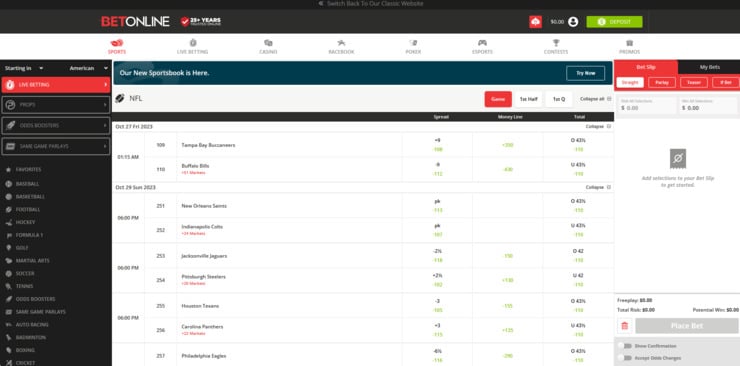This screenshot has width=740, height=366.
Task: Select Tennis in sports sidebar
Action: click(x=25, y=286)
